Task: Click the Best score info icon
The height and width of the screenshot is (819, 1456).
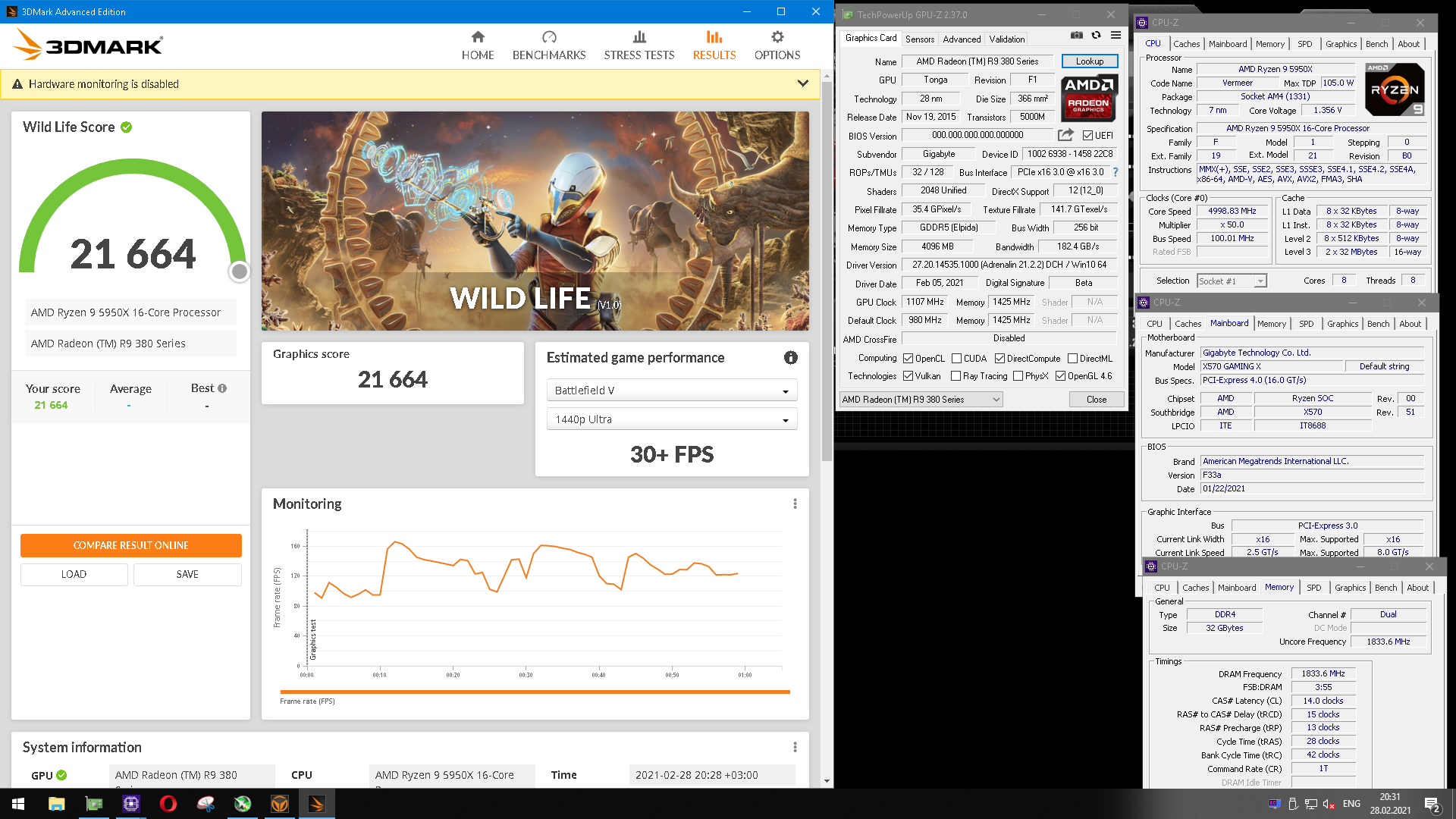Action: tap(222, 388)
